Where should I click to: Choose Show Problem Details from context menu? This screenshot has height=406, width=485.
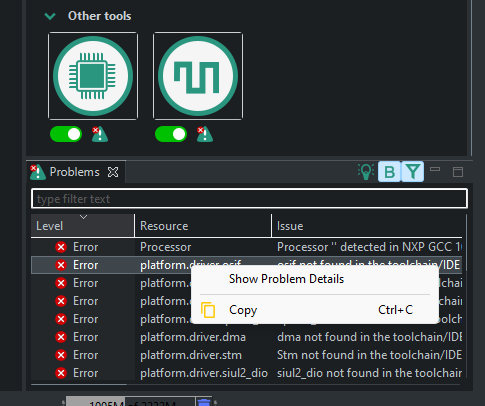[x=286, y=279]
